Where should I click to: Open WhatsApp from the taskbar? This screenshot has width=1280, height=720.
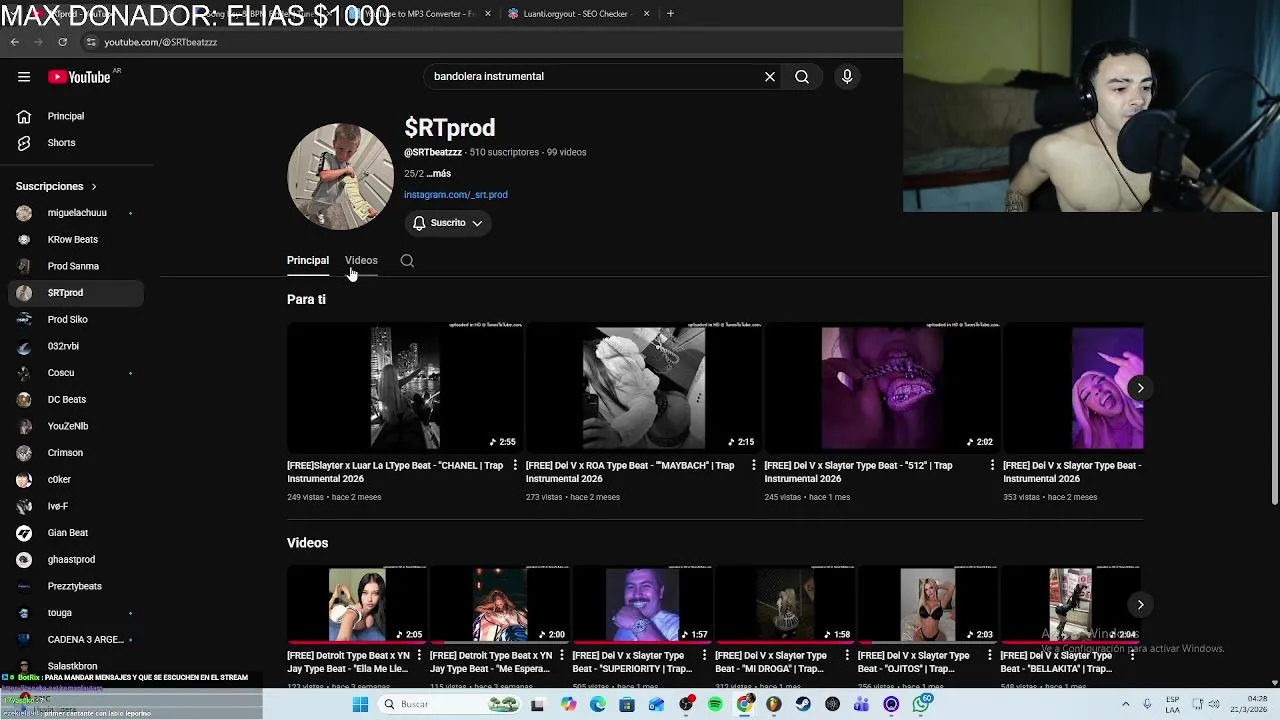[x=921, y=704]
